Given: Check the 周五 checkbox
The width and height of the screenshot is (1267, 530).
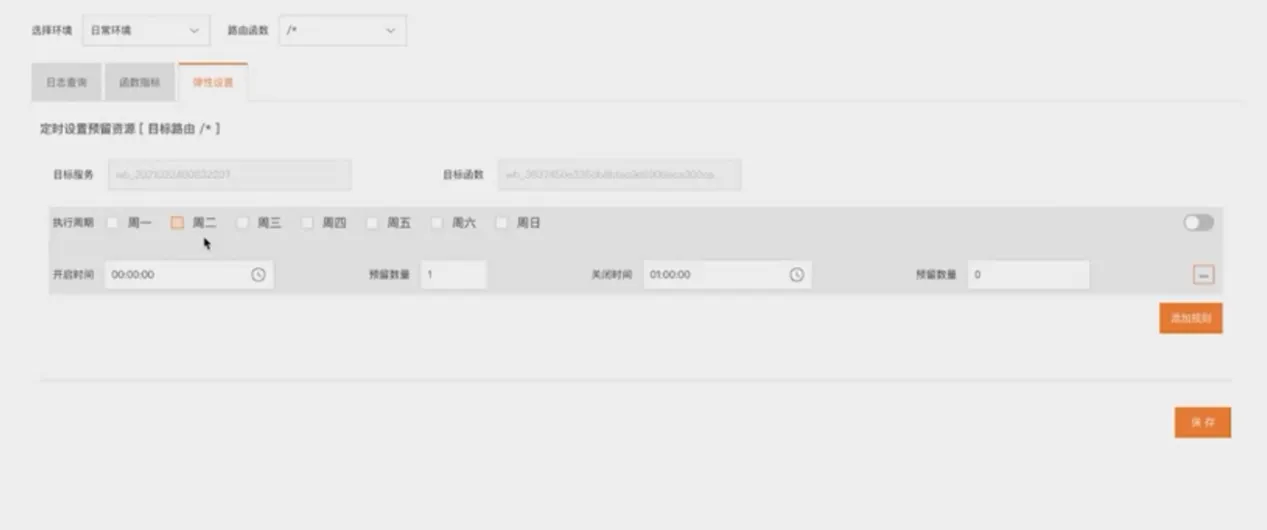Looking at the screenshot, I should coord(372,224).
